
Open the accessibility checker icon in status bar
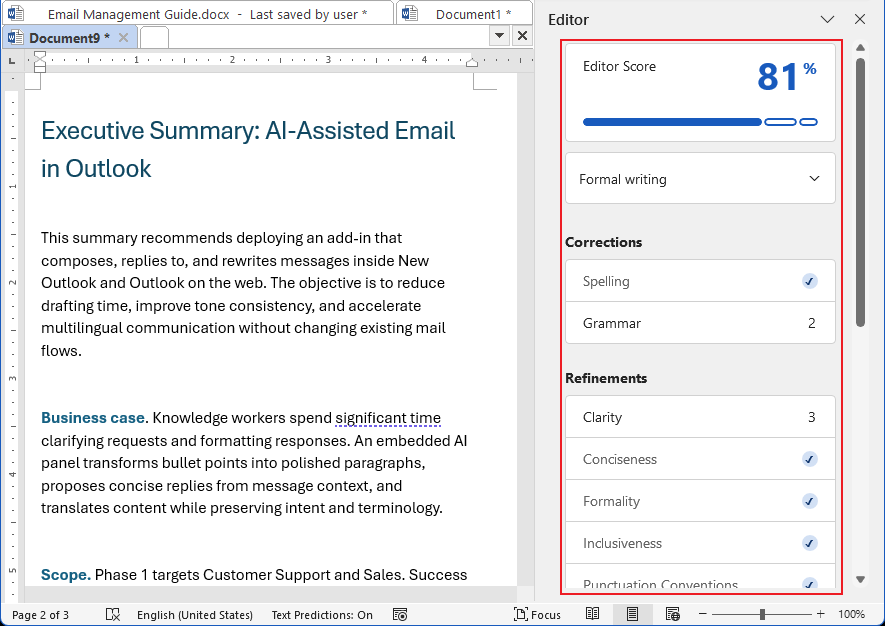click(400, 614)
